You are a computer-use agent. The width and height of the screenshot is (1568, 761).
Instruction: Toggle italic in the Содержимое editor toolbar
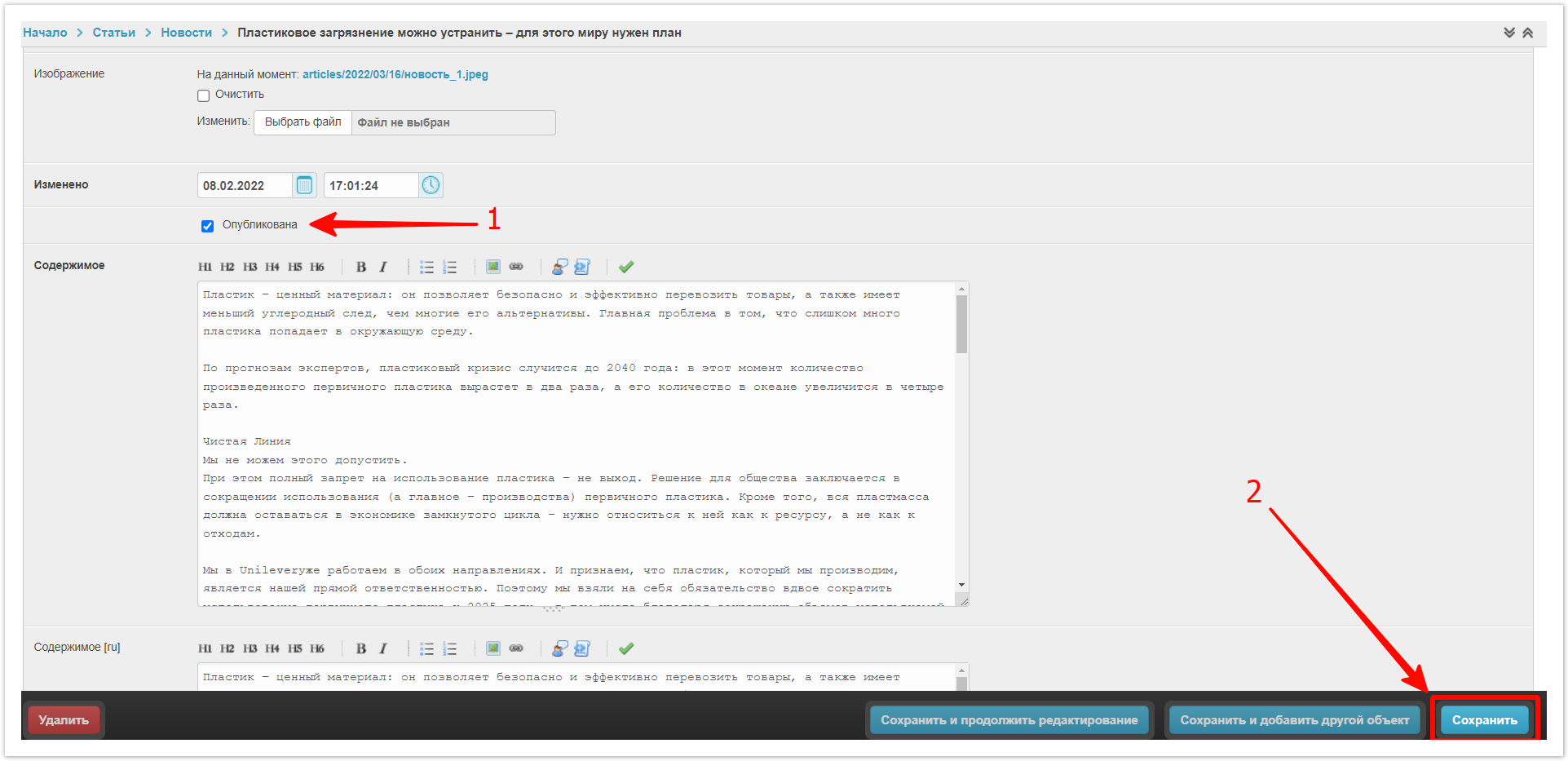tap(382, 267)
